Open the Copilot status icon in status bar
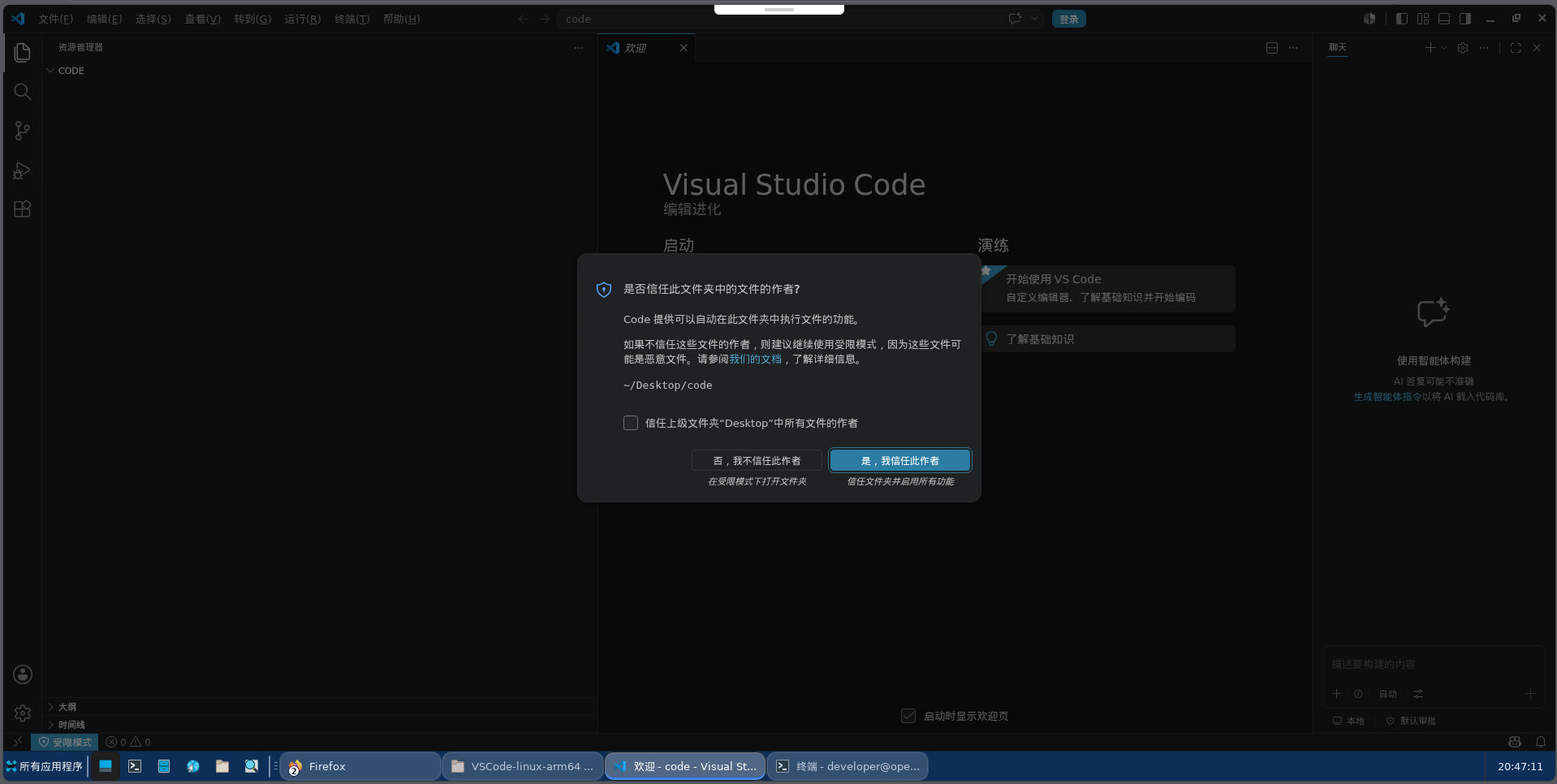The image size is (1557, 784). tap(1515, 742)
